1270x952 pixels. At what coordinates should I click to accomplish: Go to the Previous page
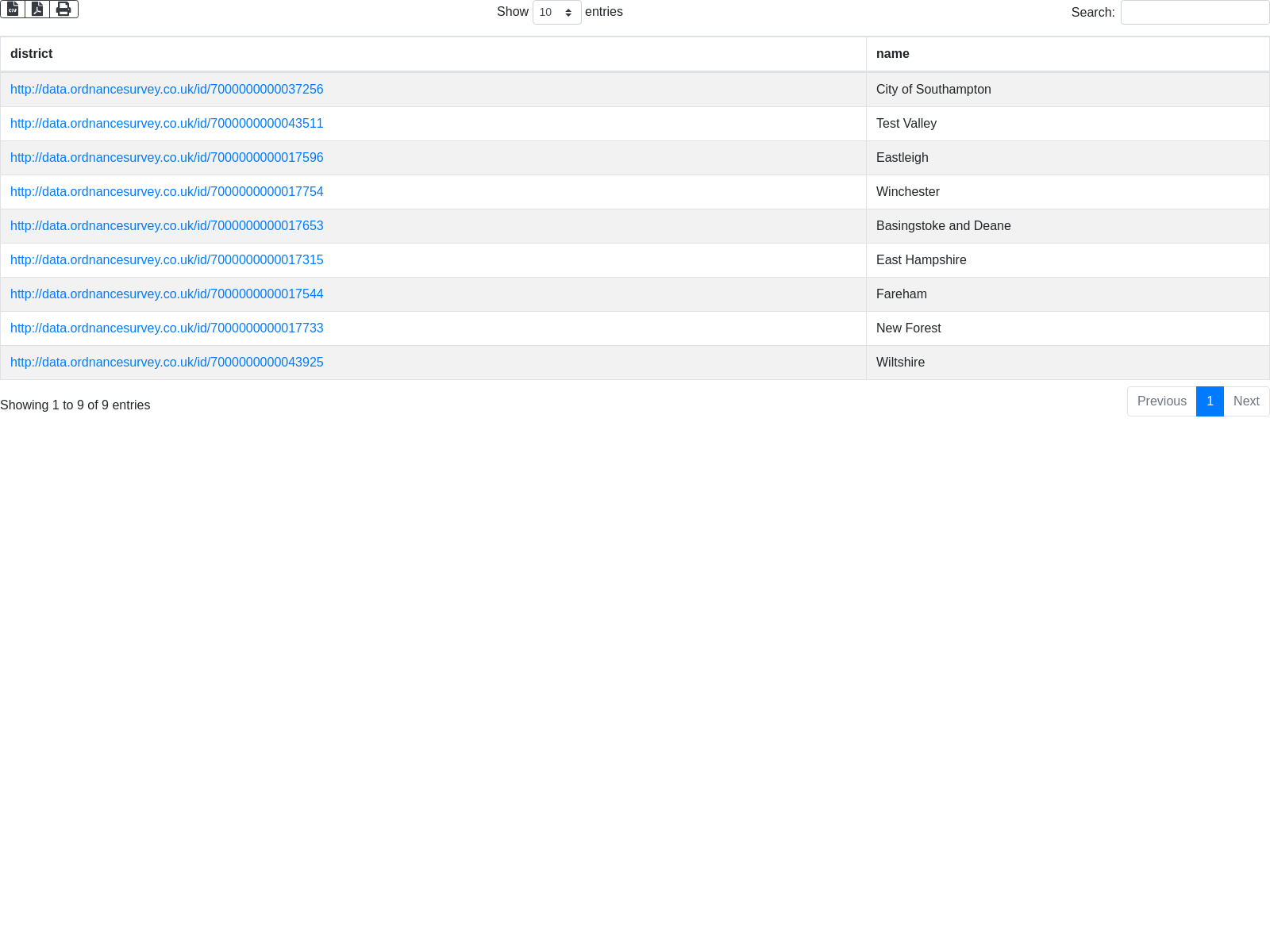[x=1161, y=401]
